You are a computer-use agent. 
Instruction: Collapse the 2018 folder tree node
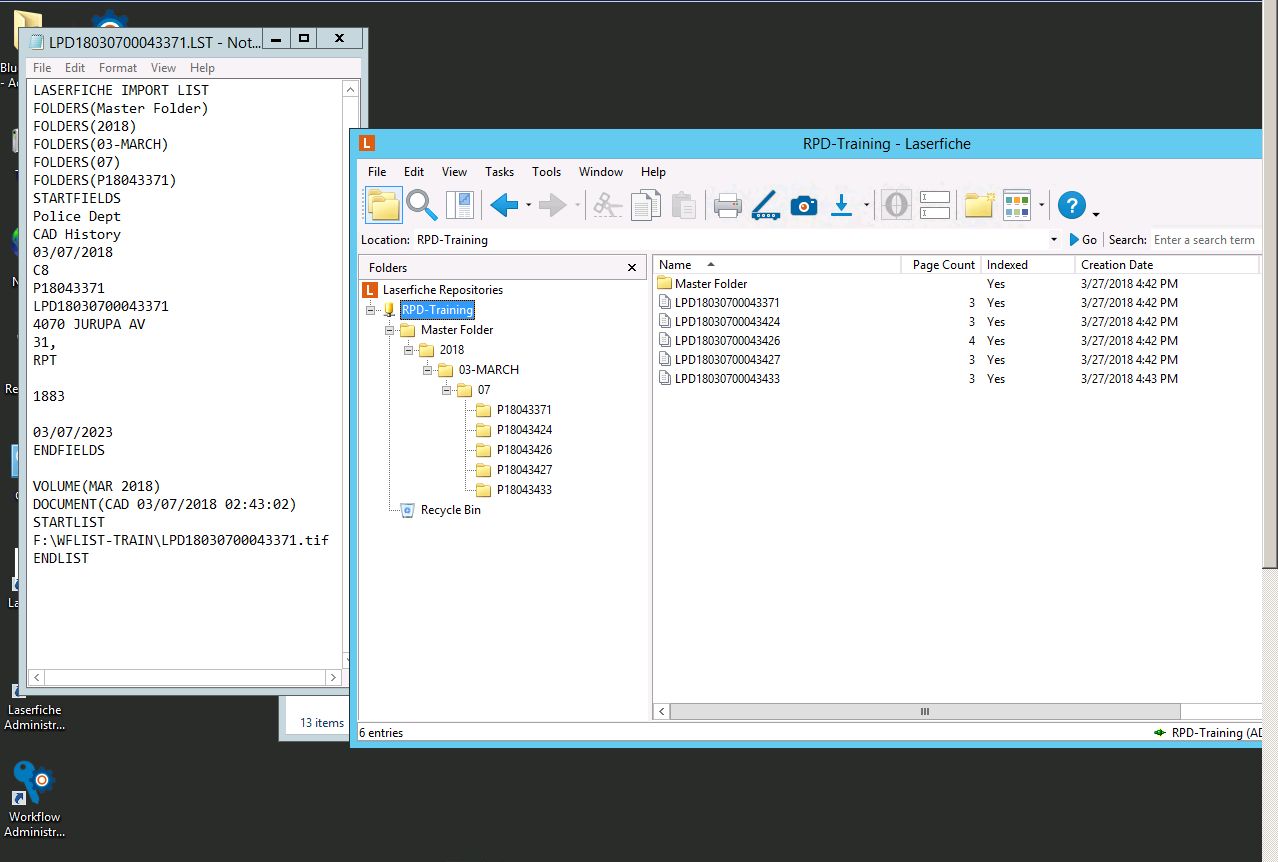409,350
